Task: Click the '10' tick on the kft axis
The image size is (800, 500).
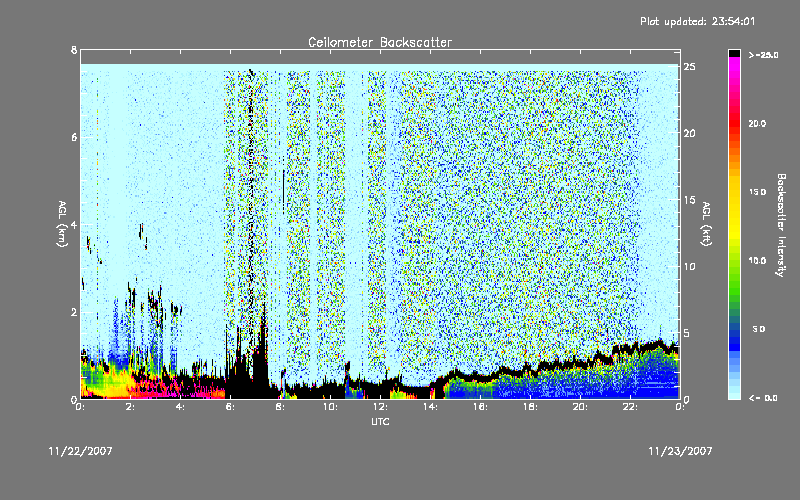Action: [x=689, y=266]
